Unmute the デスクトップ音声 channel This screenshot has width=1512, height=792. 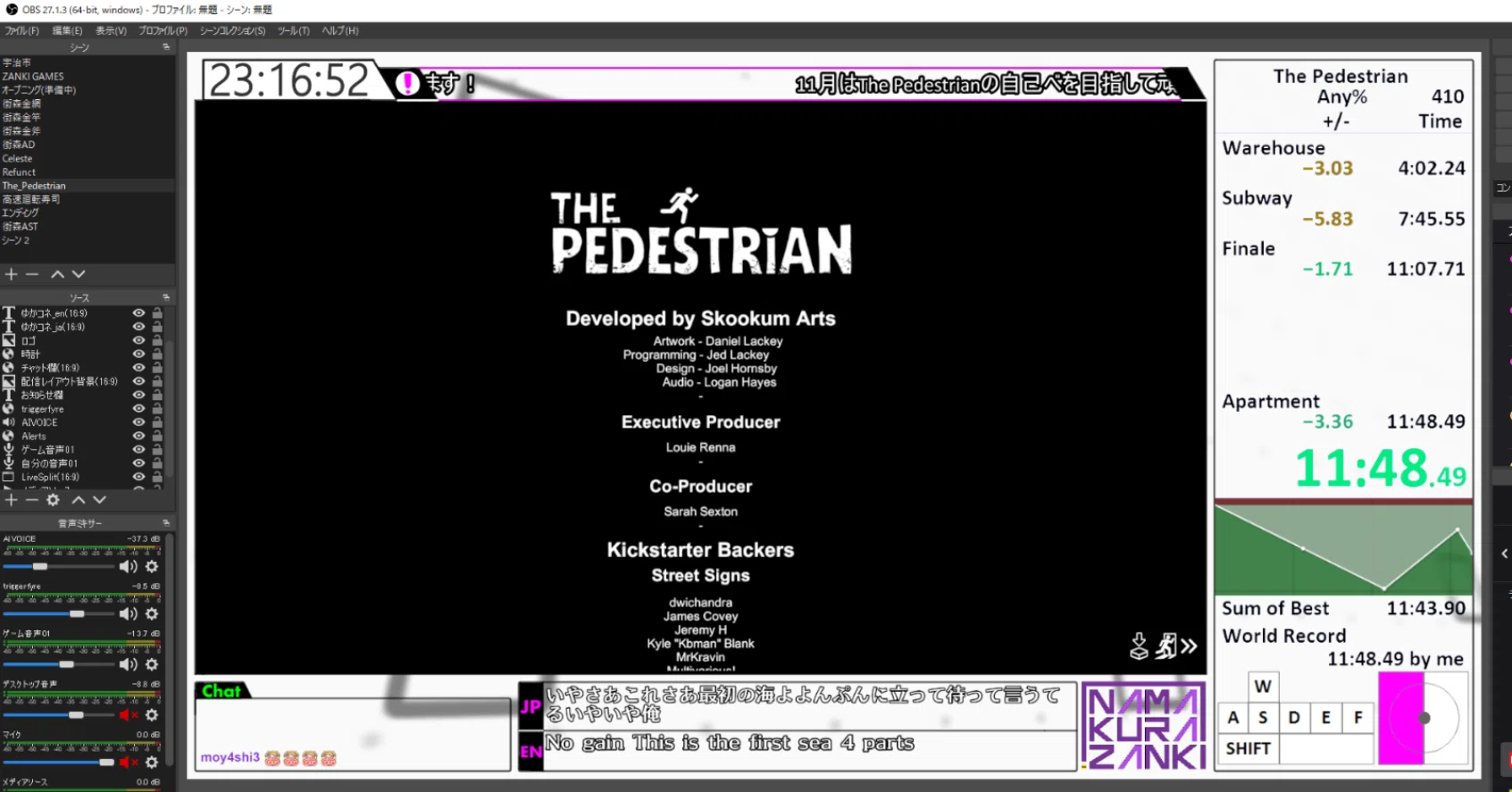129,715
